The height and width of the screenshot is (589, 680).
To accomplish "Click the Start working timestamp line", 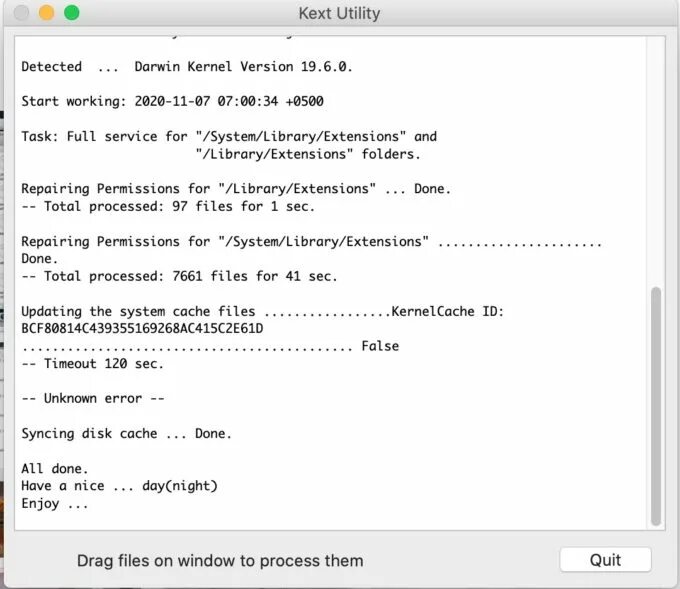I will (x=172, y=102).
